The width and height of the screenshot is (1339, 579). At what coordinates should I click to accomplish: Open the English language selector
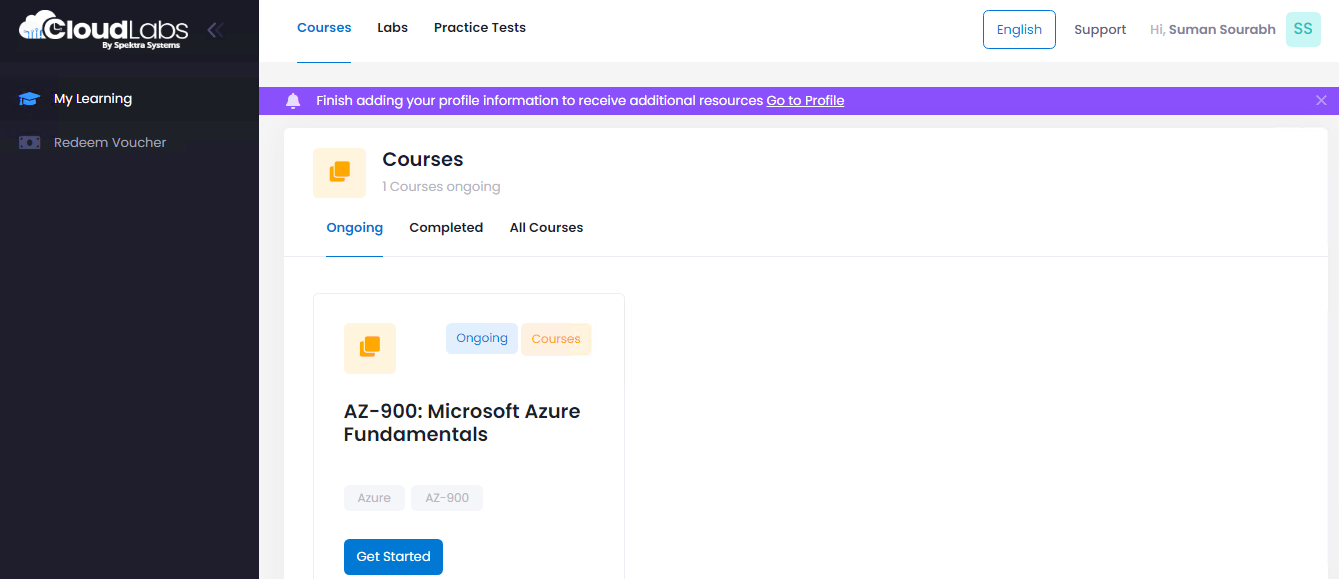pos(1019,30)
